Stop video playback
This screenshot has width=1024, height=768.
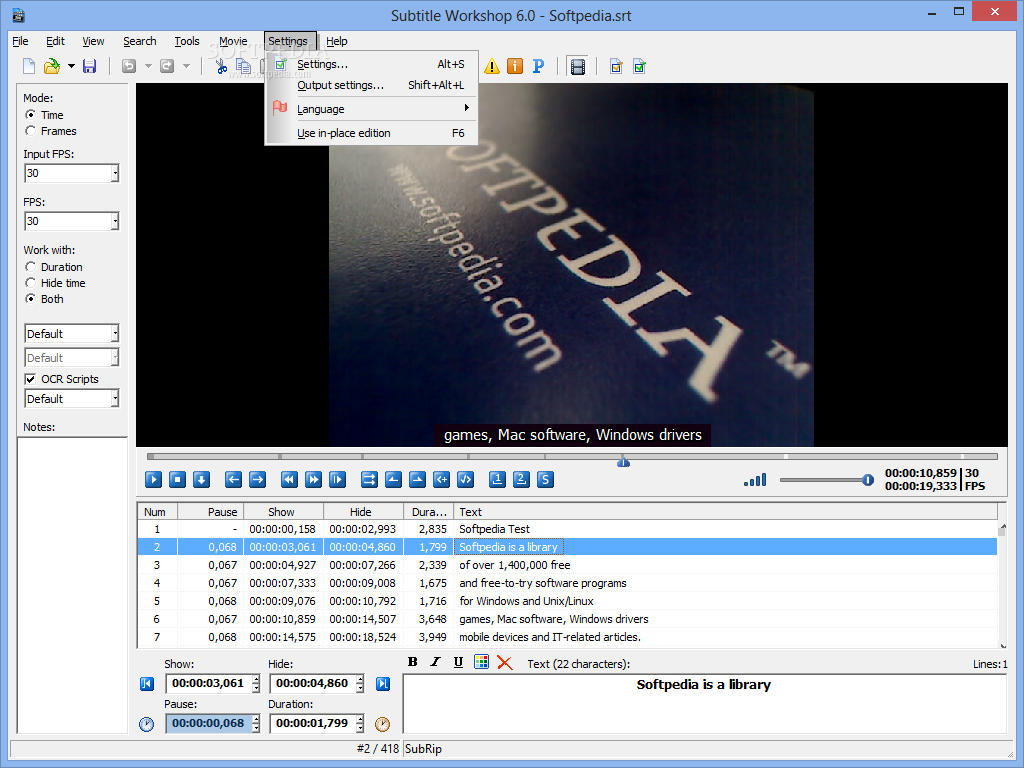(177, 479)
